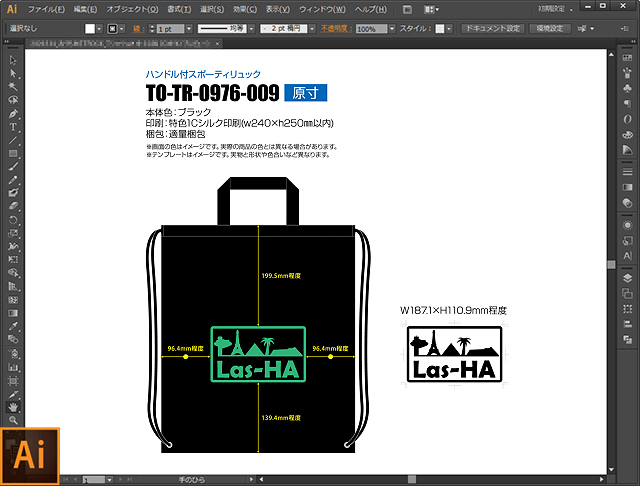Select the Zoom magnifier tool
This screenshot has width=640, height=486.
[x=14, y=421]
